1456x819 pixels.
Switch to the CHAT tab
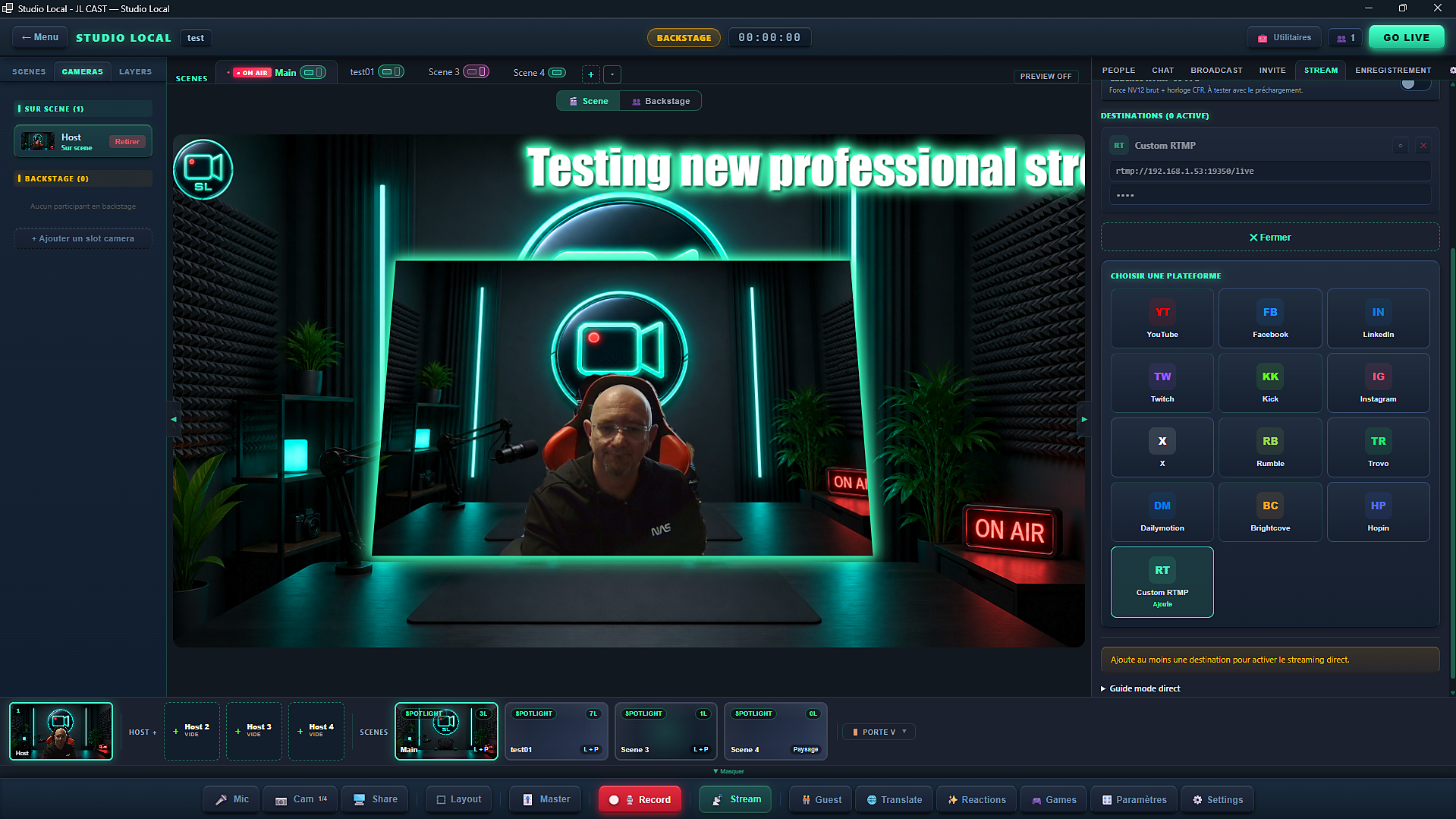1162,70
